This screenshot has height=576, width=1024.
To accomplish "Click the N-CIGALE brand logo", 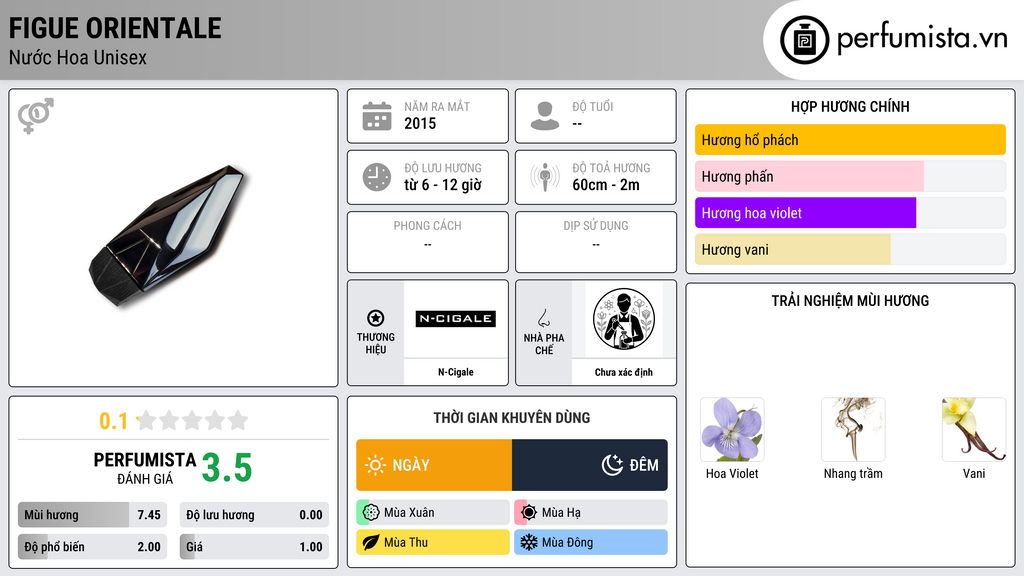I will coord(456,319).
